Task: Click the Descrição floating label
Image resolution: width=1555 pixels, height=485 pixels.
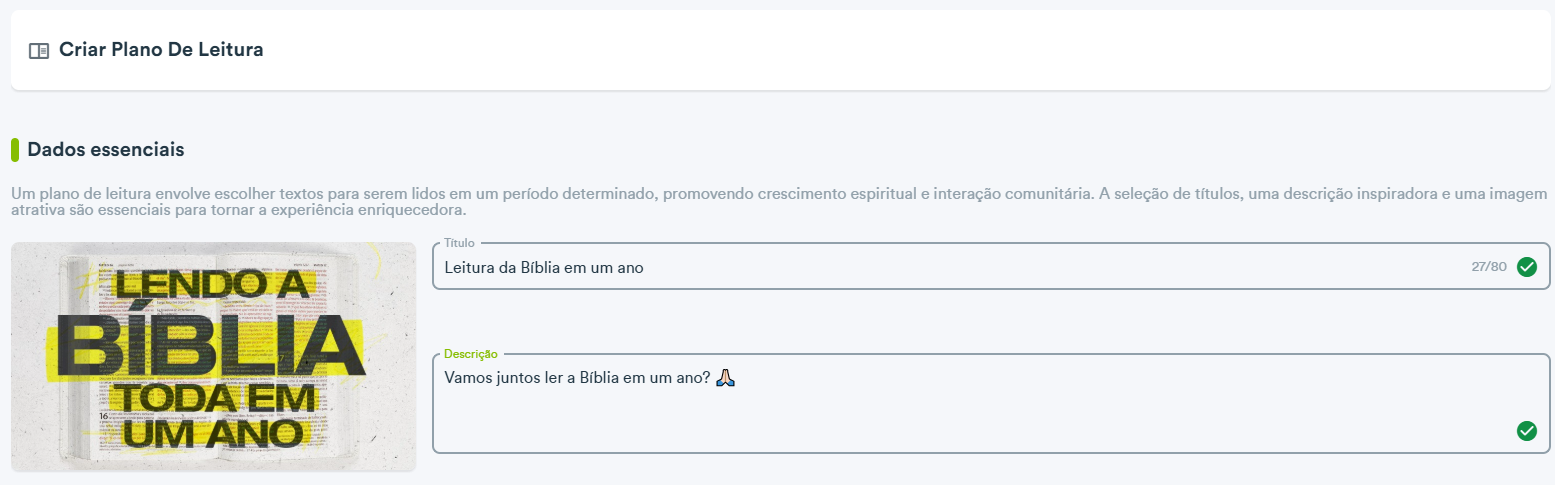Action: (471, 354)
